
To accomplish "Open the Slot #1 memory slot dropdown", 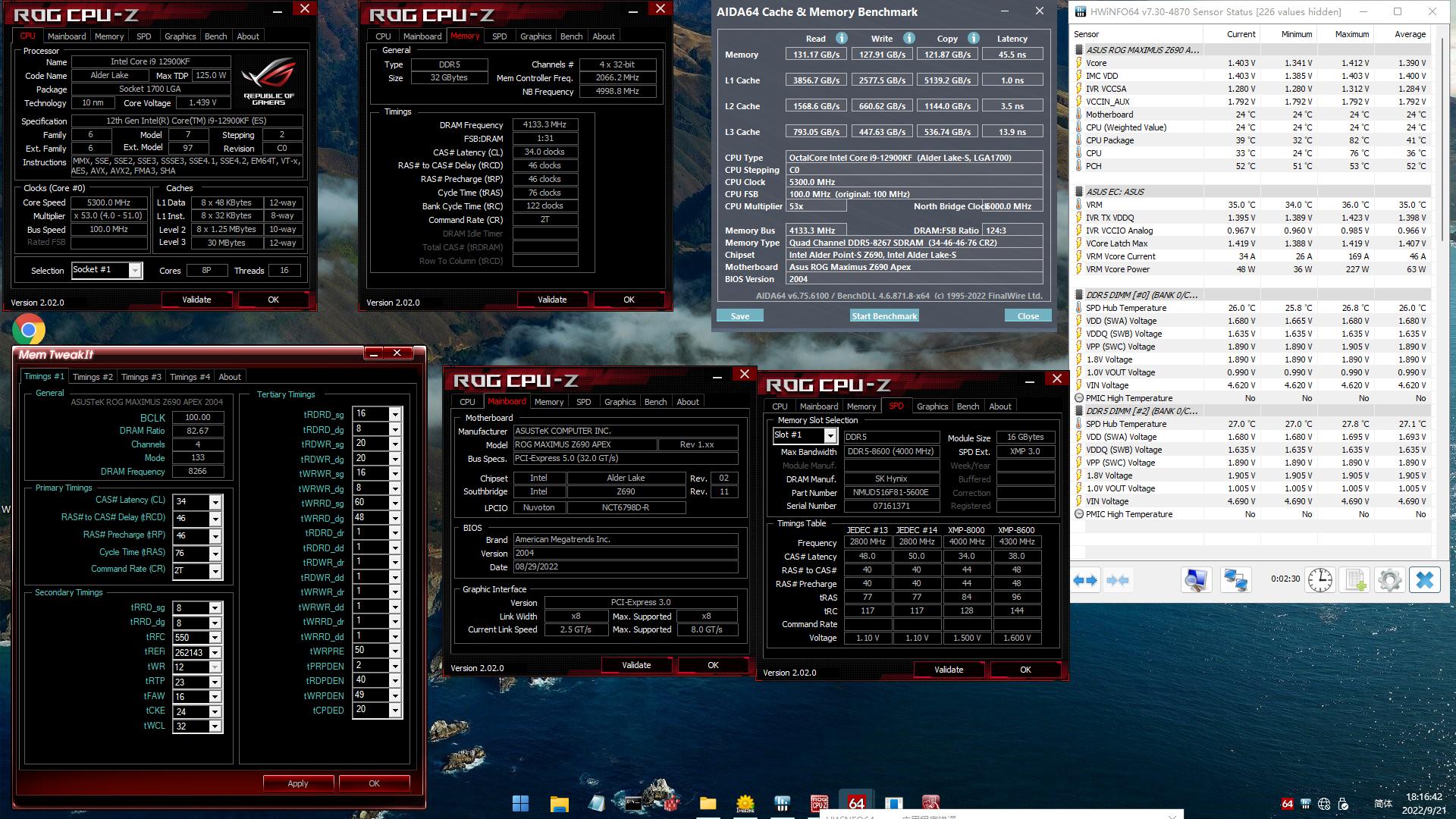I will click(830, 436).
